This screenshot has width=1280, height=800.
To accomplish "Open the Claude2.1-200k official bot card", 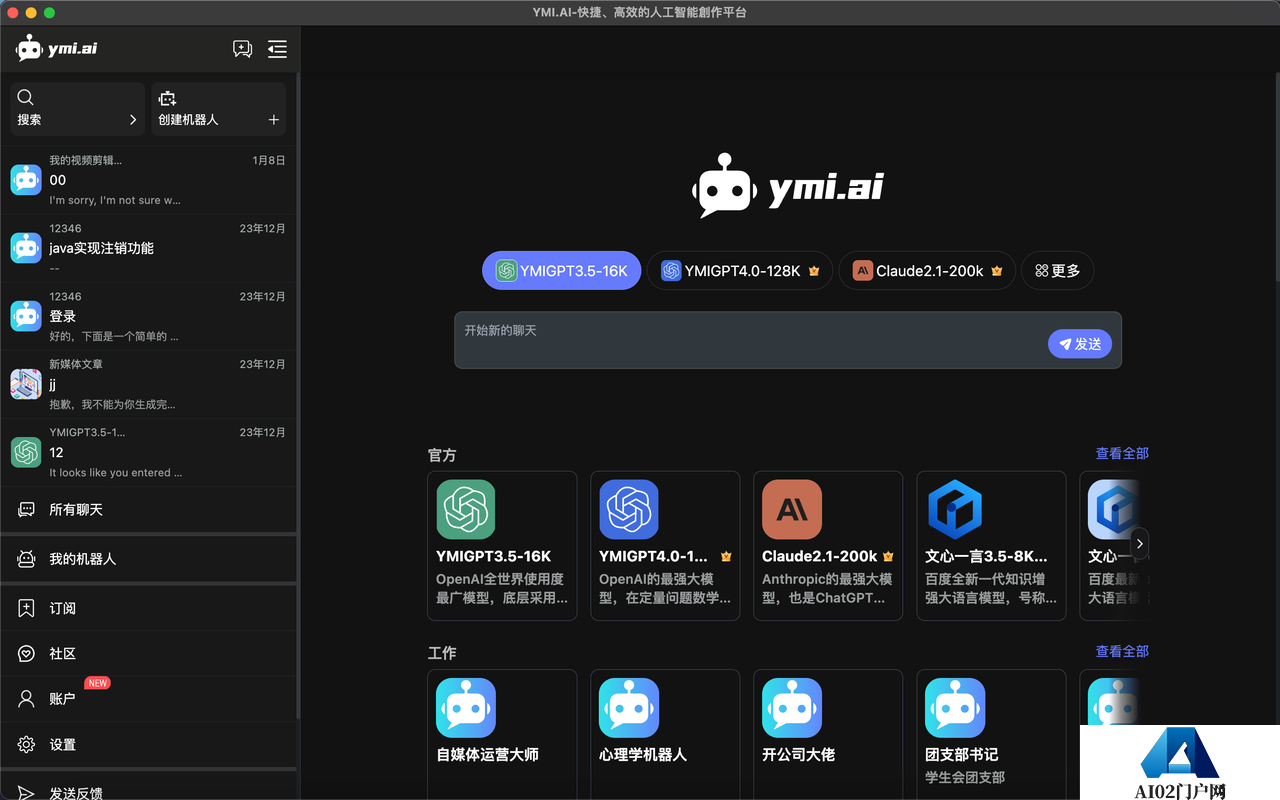I will (828, 546).
